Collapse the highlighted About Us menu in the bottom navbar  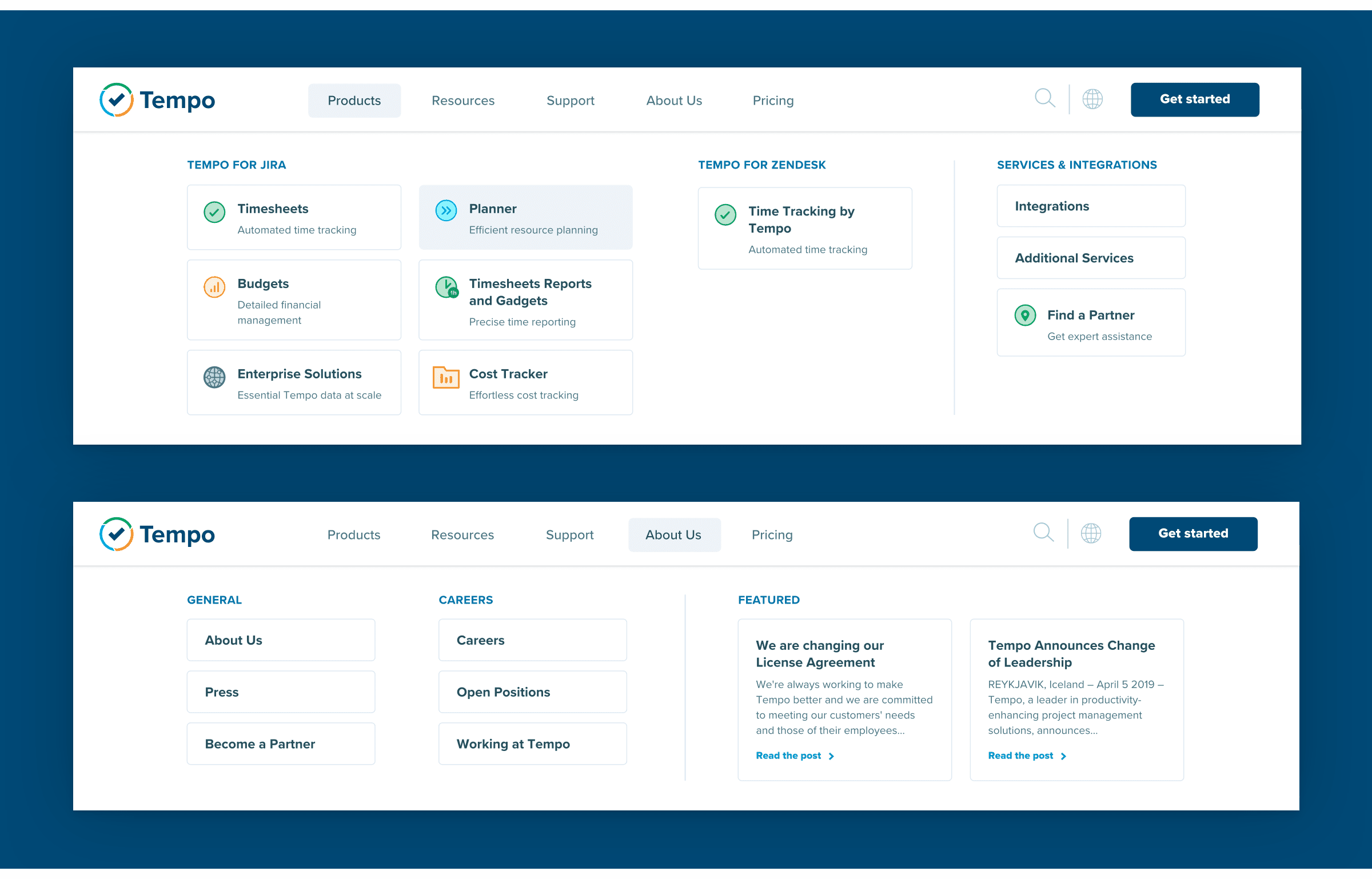[x=673, y=535]
